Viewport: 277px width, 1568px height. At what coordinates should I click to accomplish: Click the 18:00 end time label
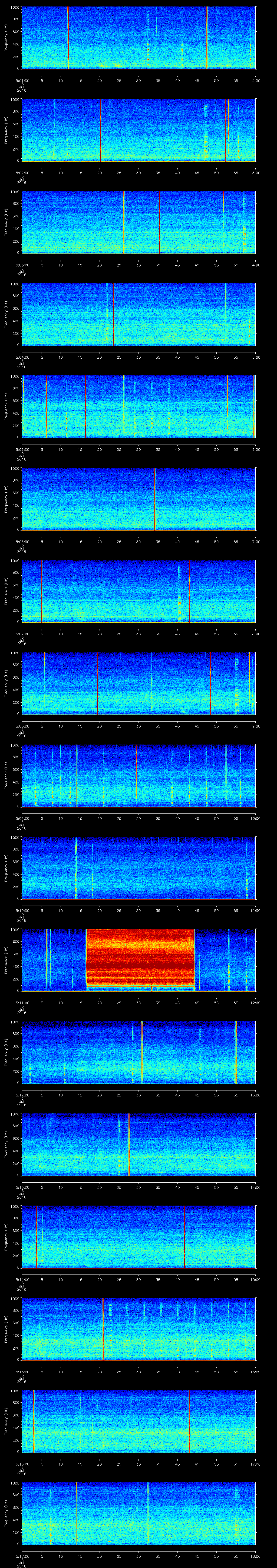255,1556
